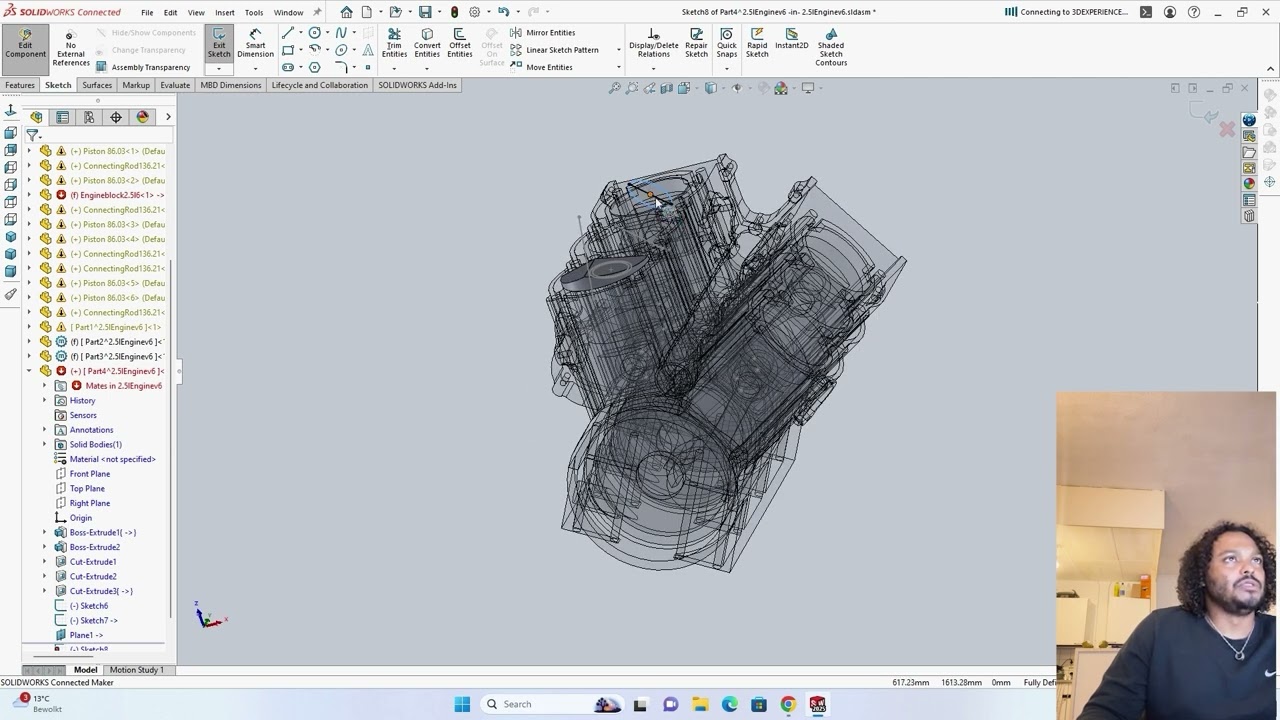Toggle Assembly Transparency

pyautogui.click(x=143, y=67)
